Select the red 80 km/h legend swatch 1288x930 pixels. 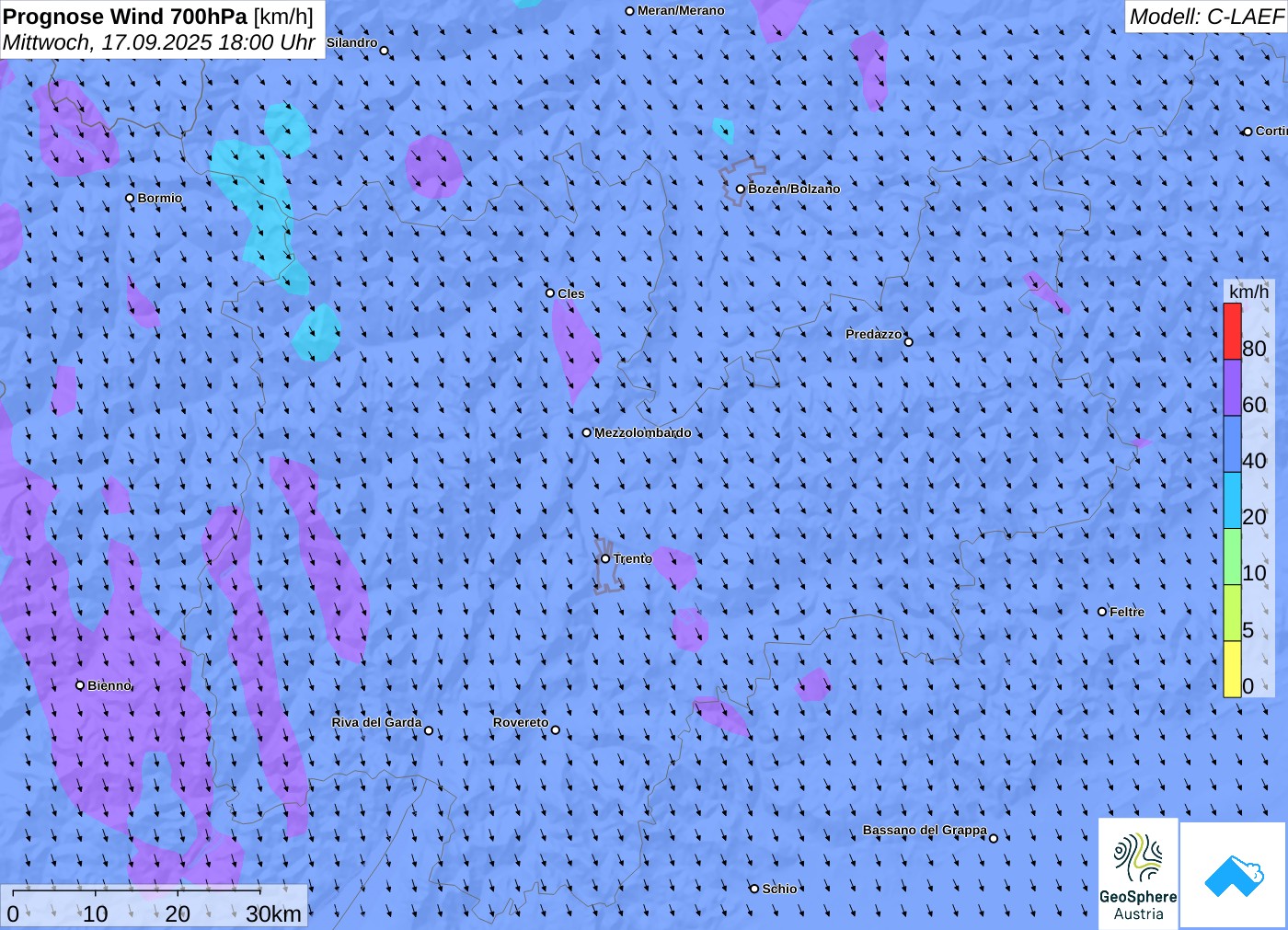(x=1232, y=331)
